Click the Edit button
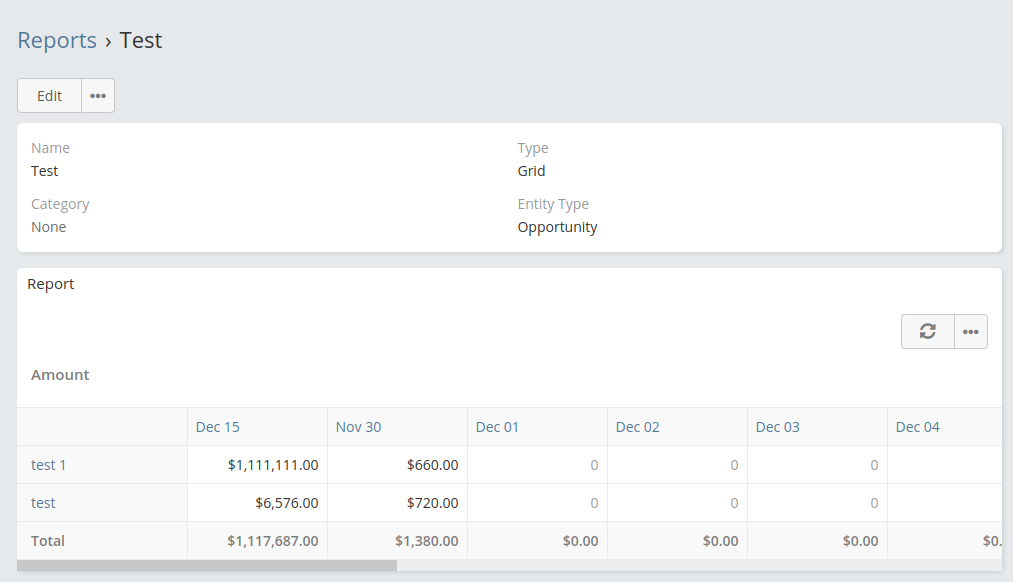The height and width of the screenshot is (582, 1013). (50, 96)
